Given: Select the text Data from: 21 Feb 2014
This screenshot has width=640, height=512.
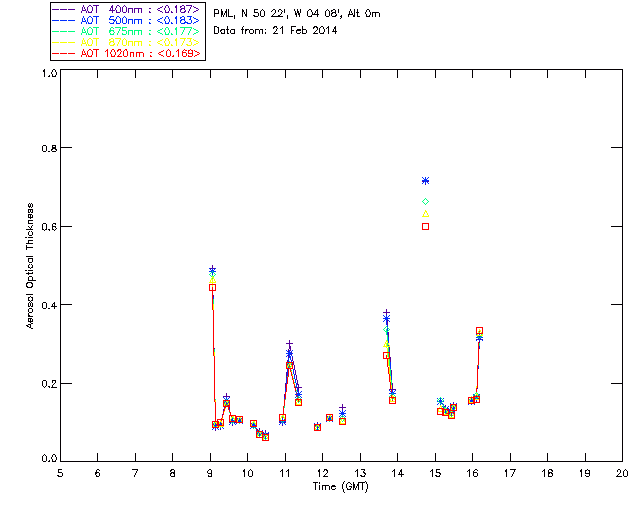Looking at the screenshot, I should pos(275,31).
